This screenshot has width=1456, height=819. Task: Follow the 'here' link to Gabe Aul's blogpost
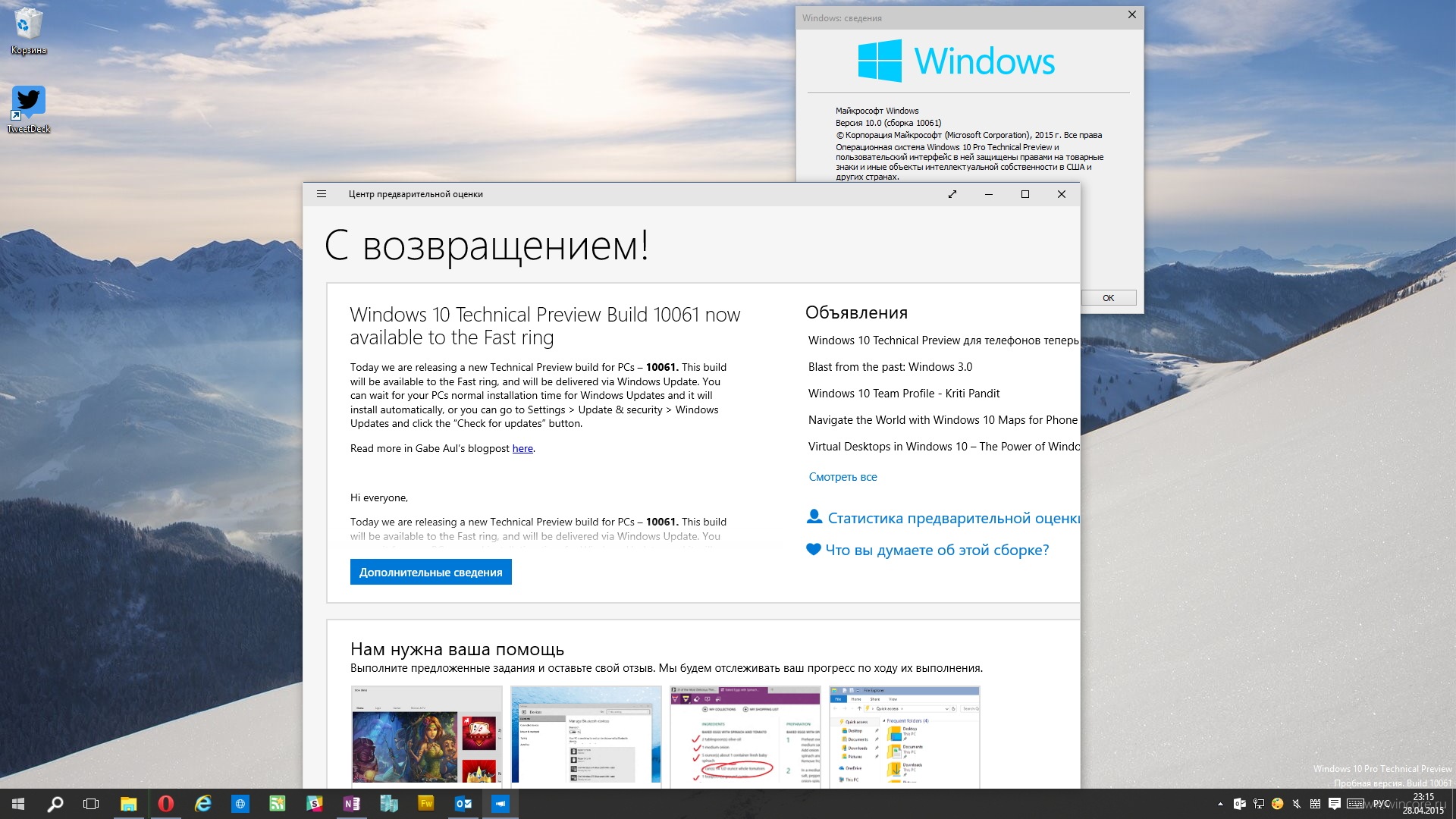click(522, 448)
